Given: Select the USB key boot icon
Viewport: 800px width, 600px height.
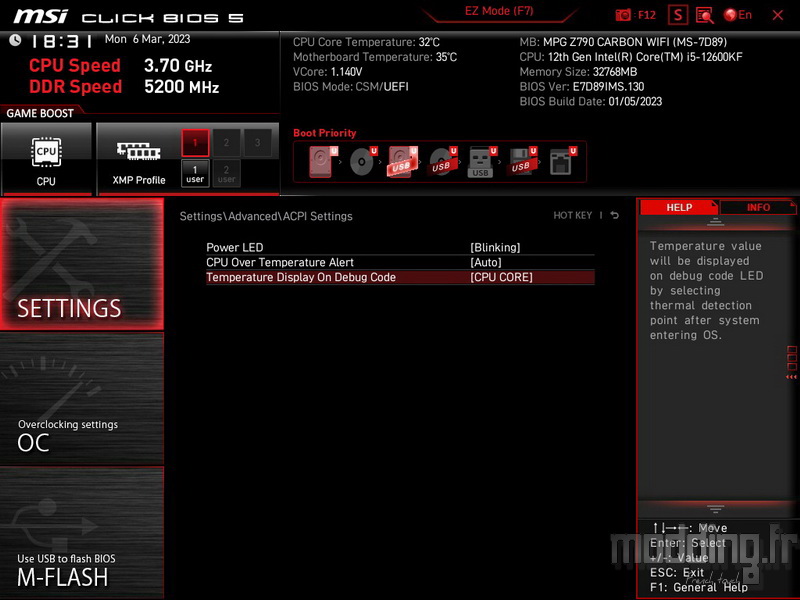Looking at the screenshot, I should point(482,162).
